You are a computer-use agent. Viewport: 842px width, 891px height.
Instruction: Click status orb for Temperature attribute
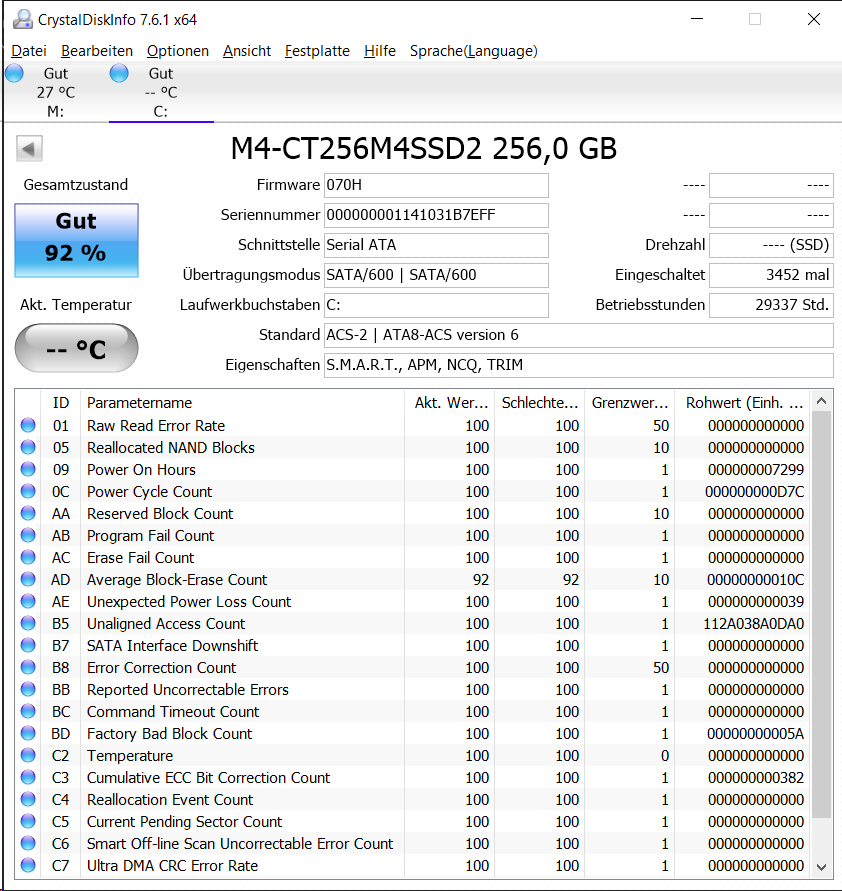[28, 755]
